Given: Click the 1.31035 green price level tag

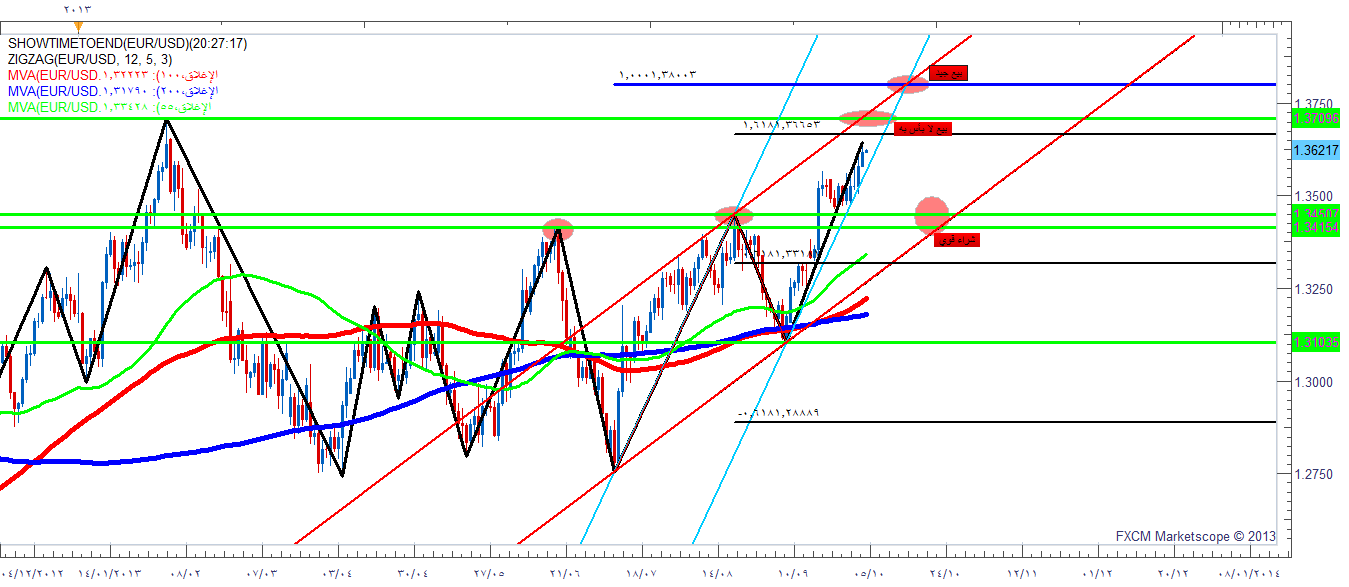Looking at the screenshot, I should pyautogui.click(x=1315, y=342).
